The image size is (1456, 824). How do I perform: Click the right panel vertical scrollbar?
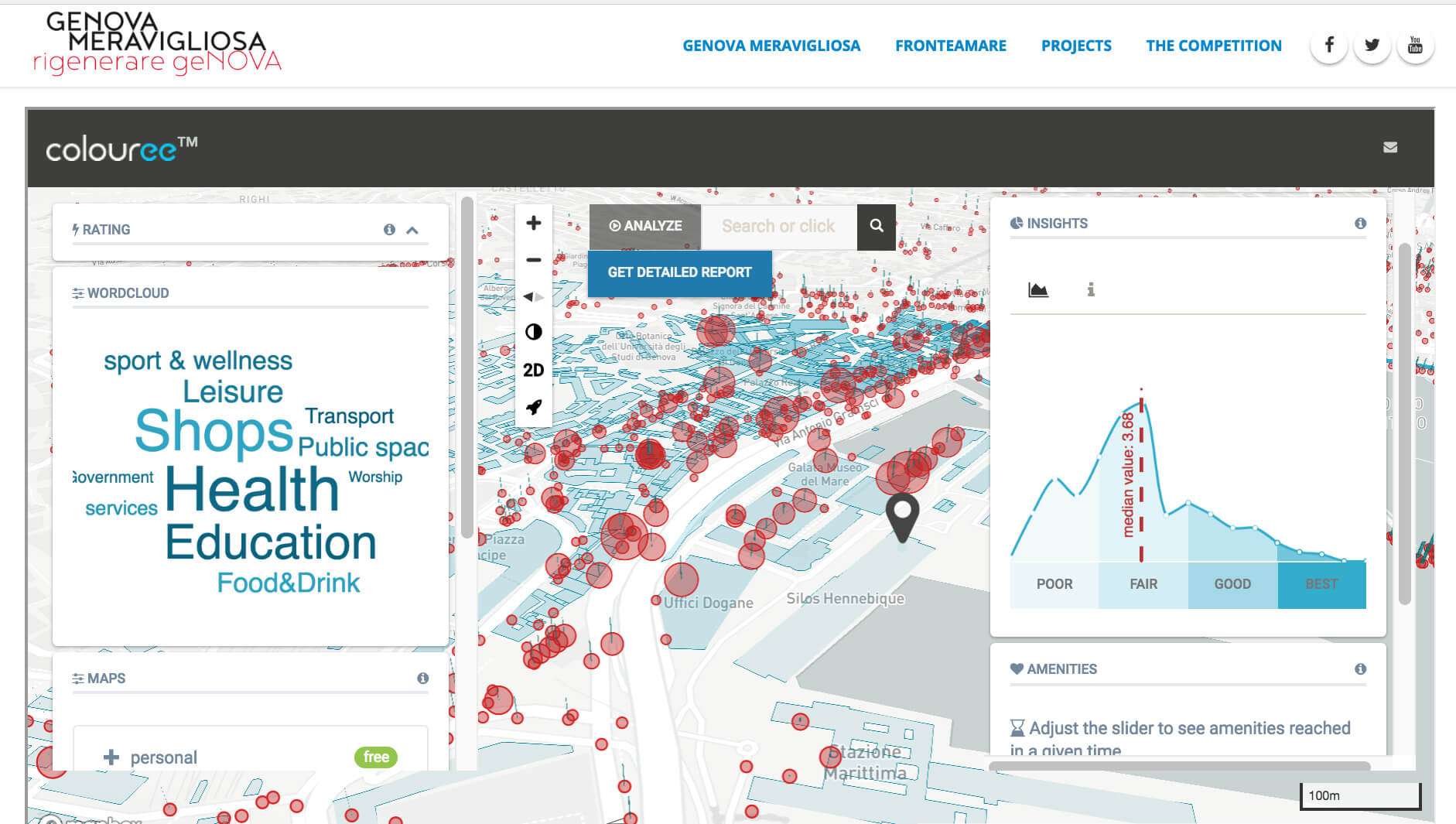click(x=1405, y=424)
